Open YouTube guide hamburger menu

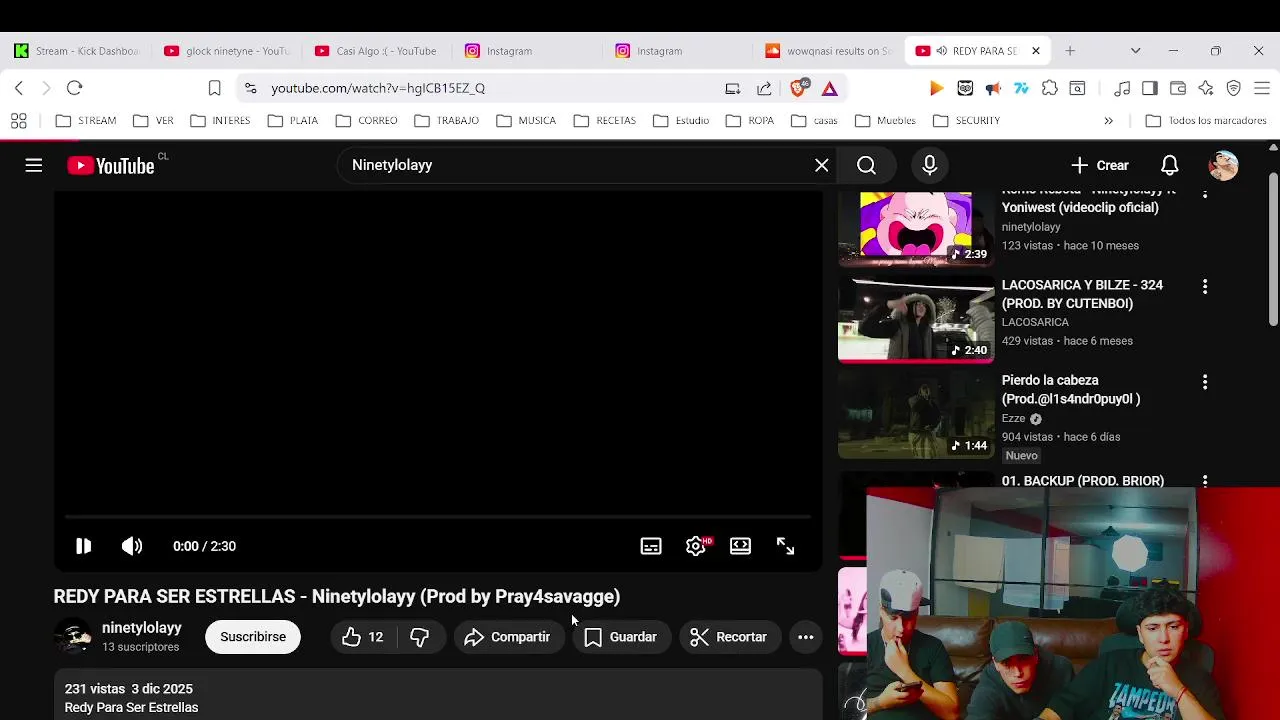(34, 165)
